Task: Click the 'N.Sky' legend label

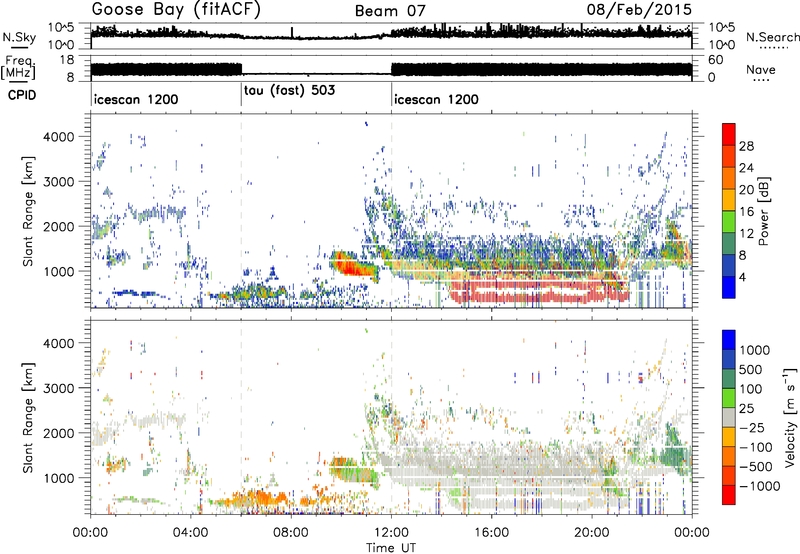Action: (19, 37)
